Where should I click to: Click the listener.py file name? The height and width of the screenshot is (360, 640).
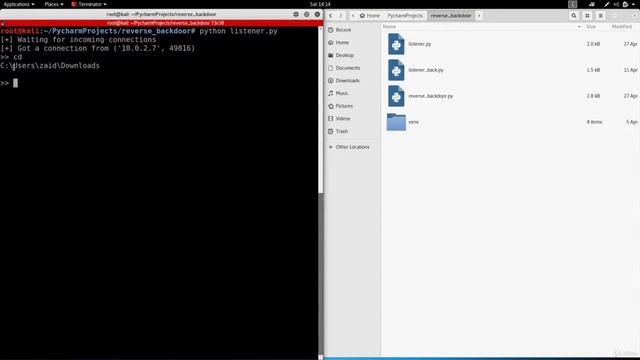[x=420, y=44]
